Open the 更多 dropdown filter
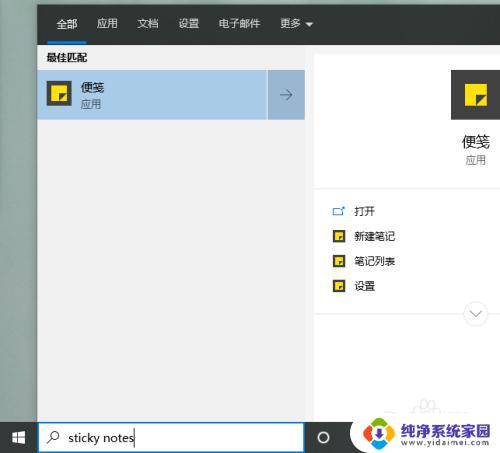This screenshot has height=453, width=500. pos(296,24)
